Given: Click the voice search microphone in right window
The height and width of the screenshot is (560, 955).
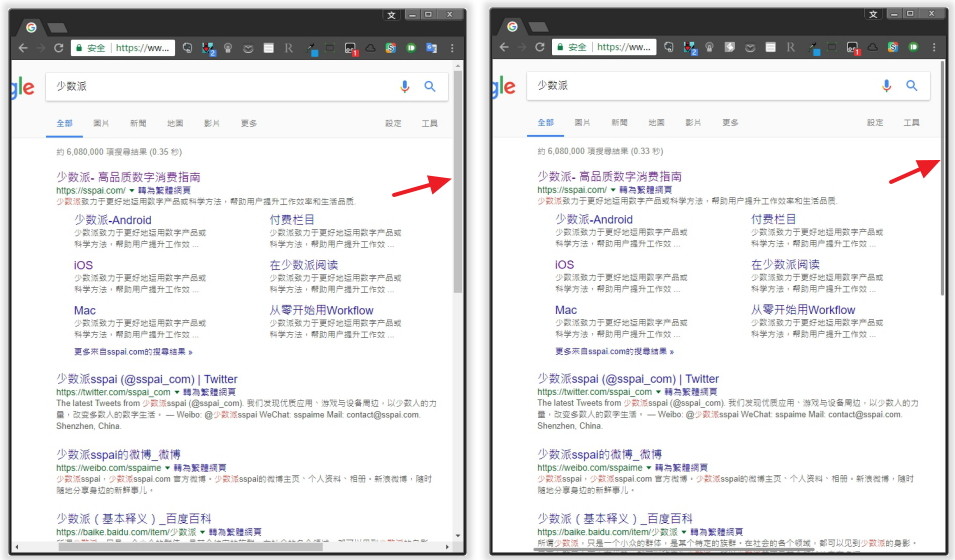Looking at the screenshot, I should 886,86.
